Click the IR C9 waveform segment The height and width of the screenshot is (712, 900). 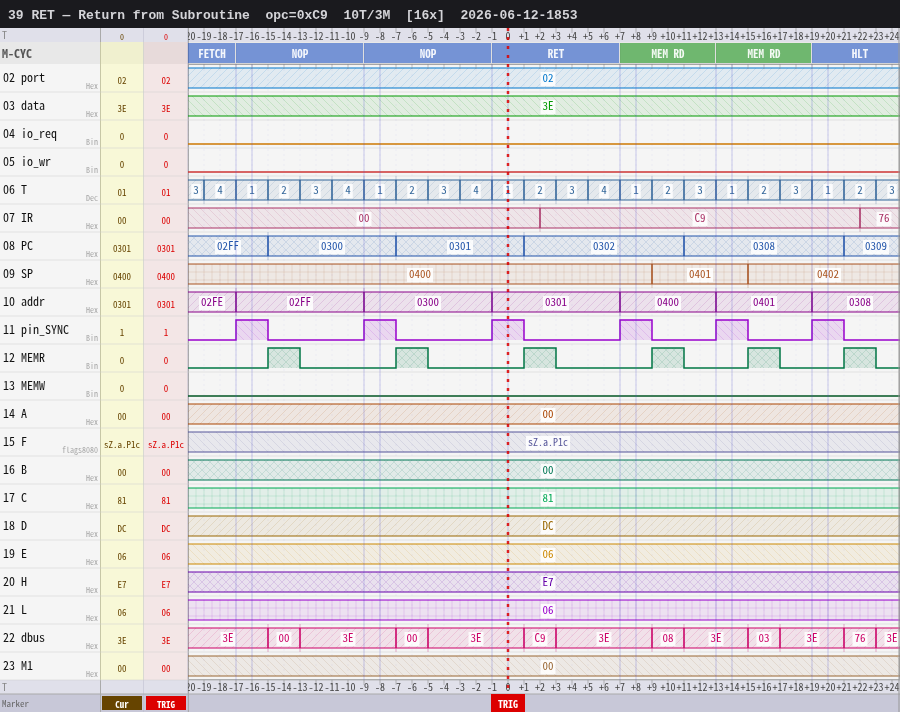click(x=700, y=218)
